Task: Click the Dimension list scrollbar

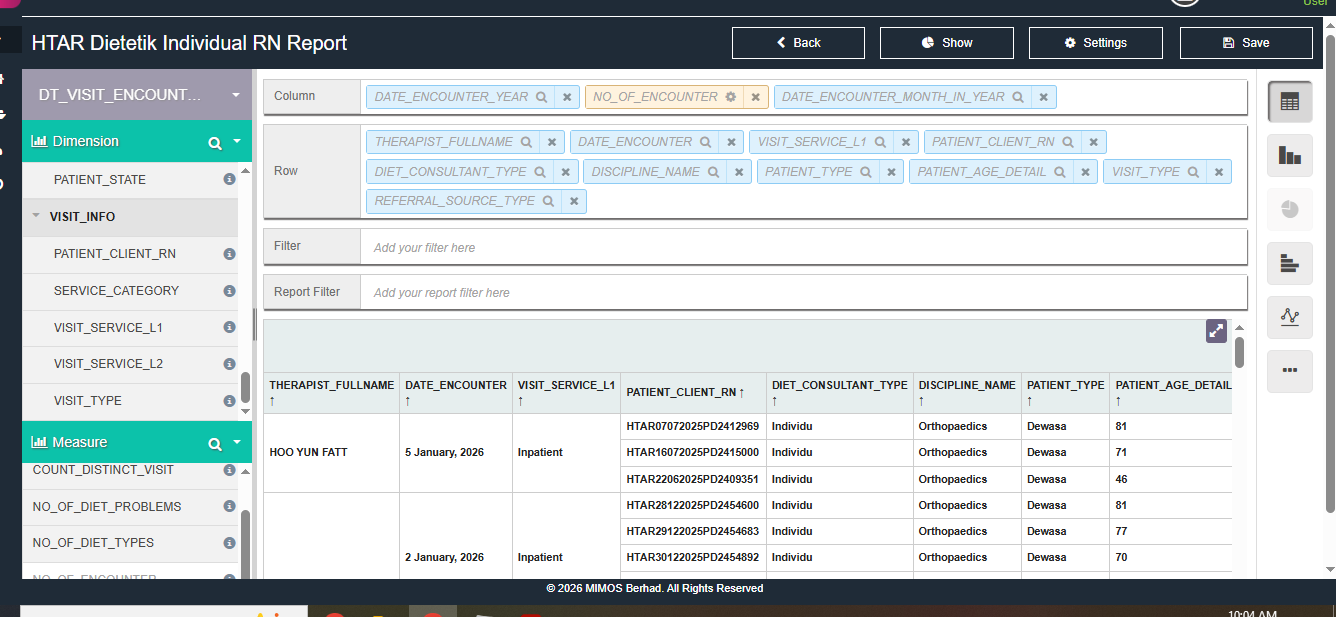Action: click(246, 388)
